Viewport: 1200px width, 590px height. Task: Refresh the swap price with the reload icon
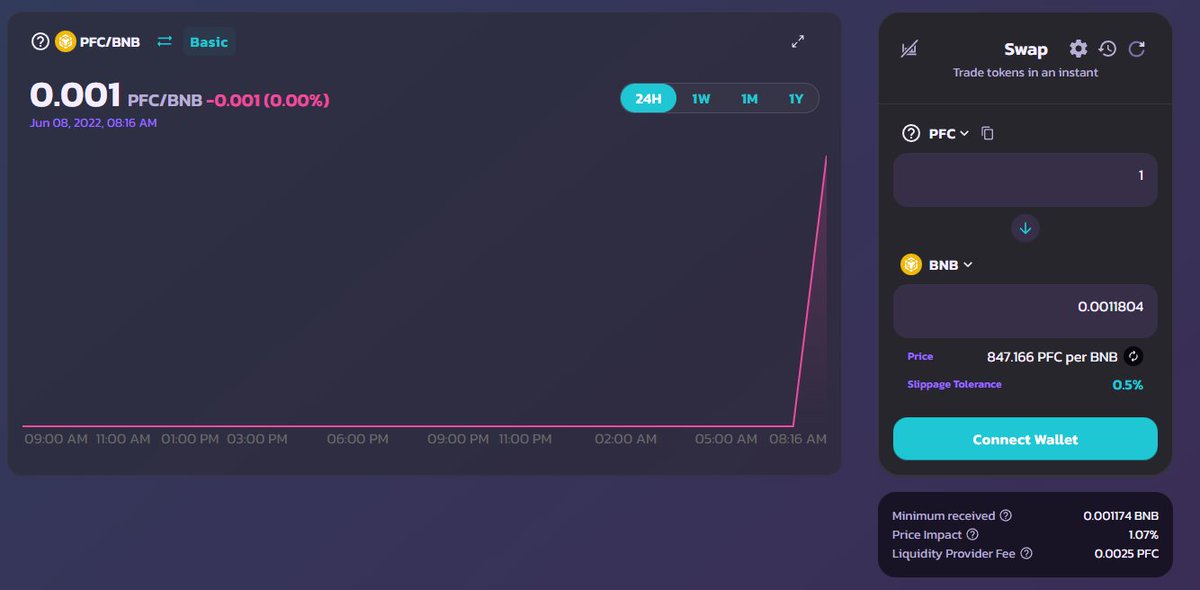[x=1136, y=49]
